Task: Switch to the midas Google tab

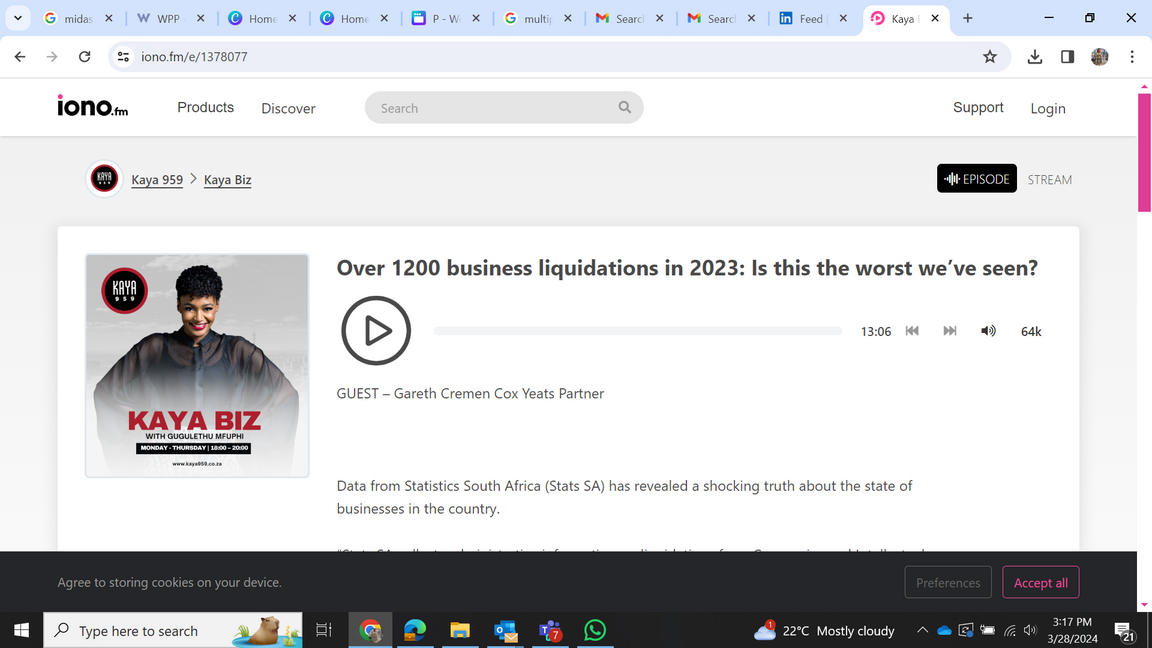Action: click(77, 18)
